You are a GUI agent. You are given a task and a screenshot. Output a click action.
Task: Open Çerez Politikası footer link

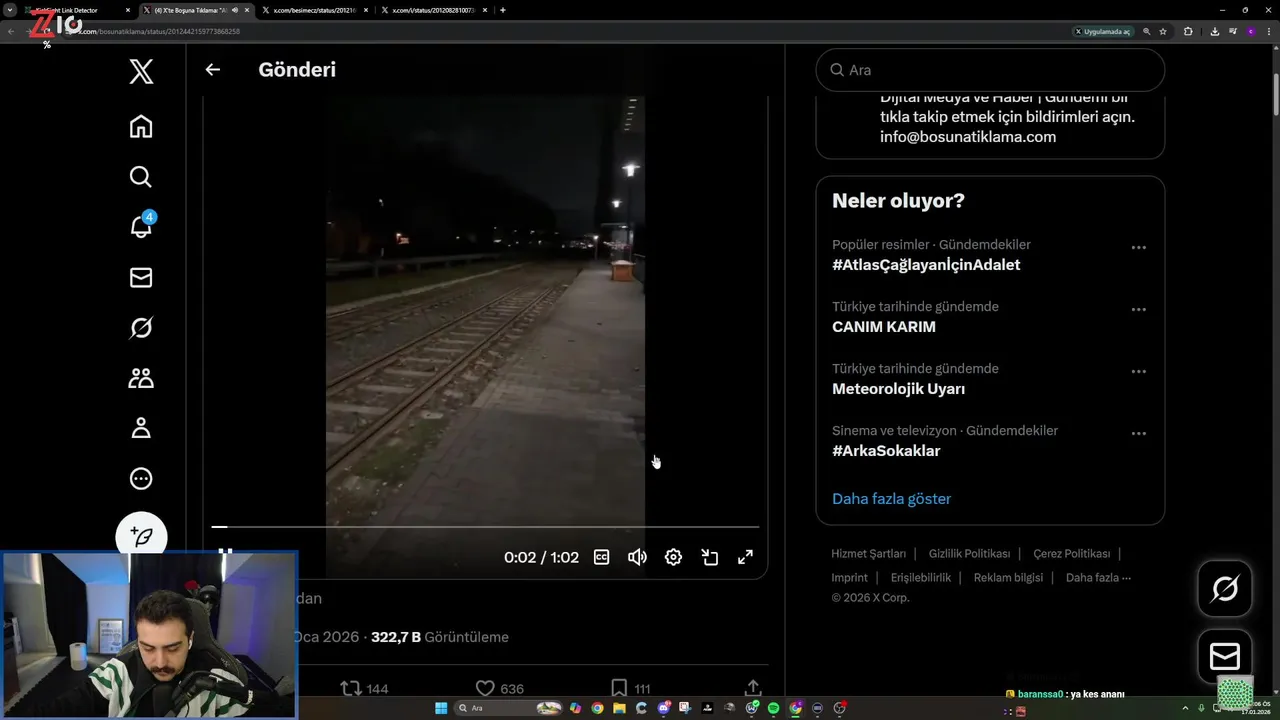1071,553
